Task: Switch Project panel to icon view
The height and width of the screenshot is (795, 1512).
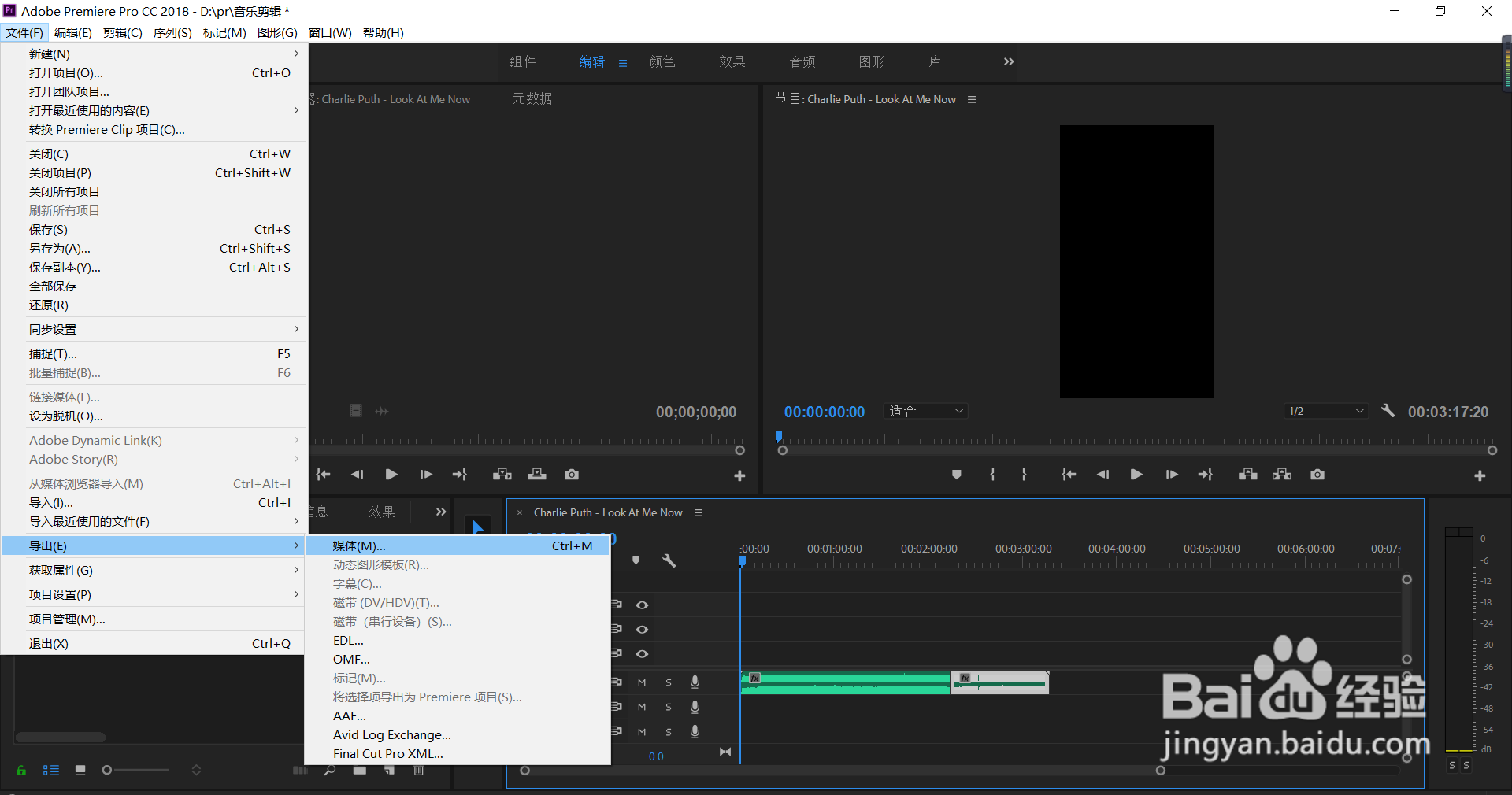Action: click(80, 770)
